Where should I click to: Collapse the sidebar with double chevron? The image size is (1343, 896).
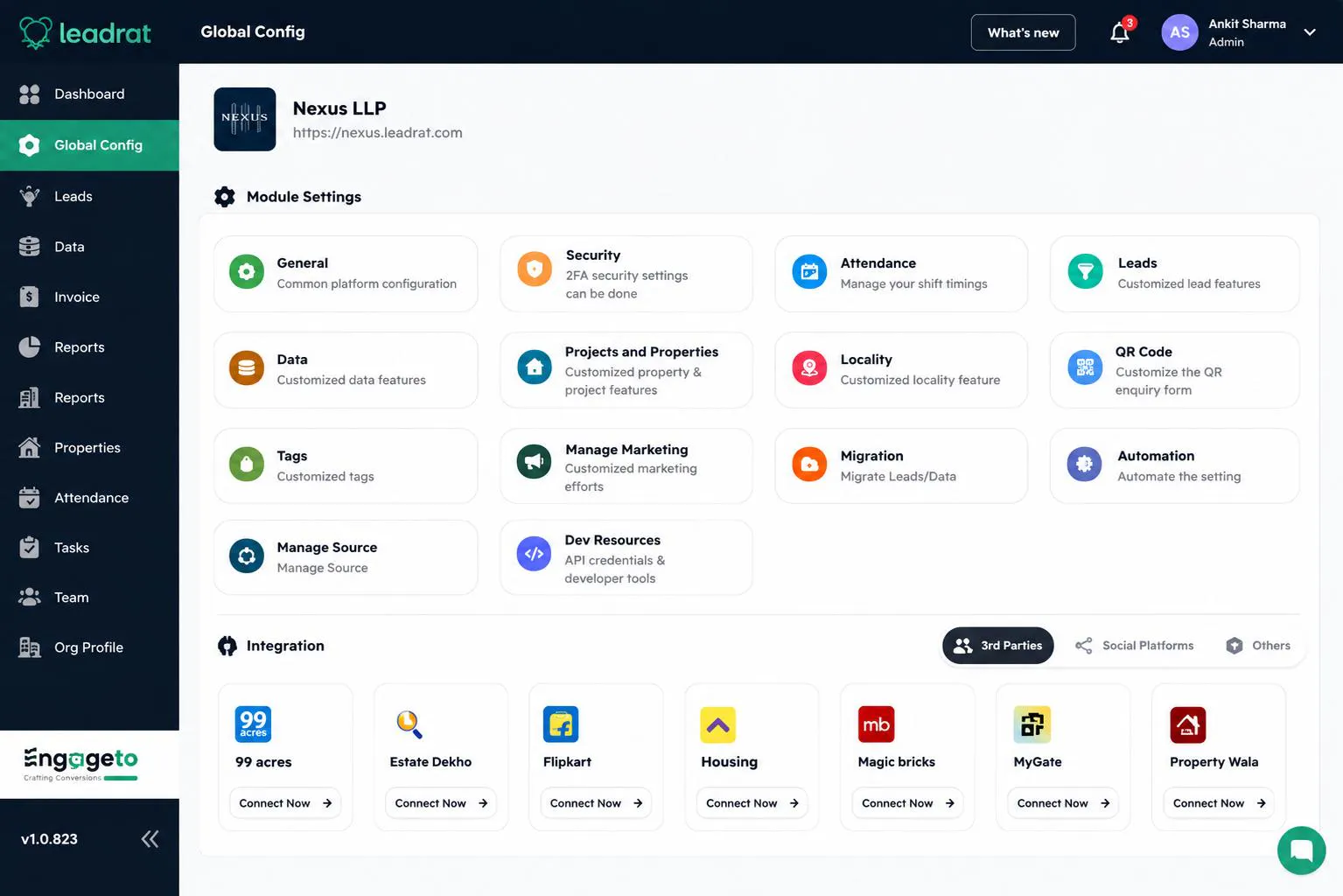[150, 839]
